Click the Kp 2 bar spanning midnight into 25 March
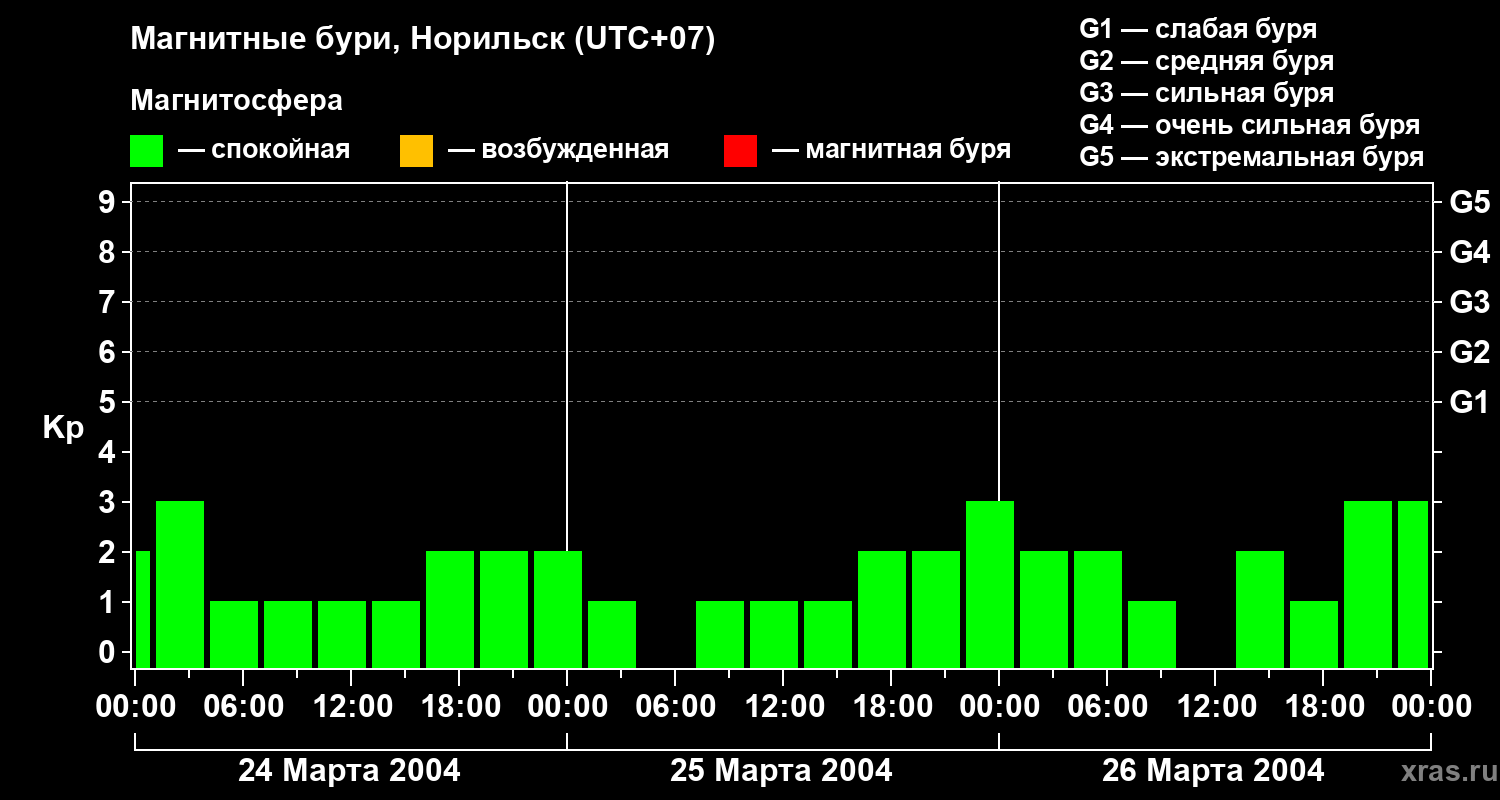 [x=558, y=609]
